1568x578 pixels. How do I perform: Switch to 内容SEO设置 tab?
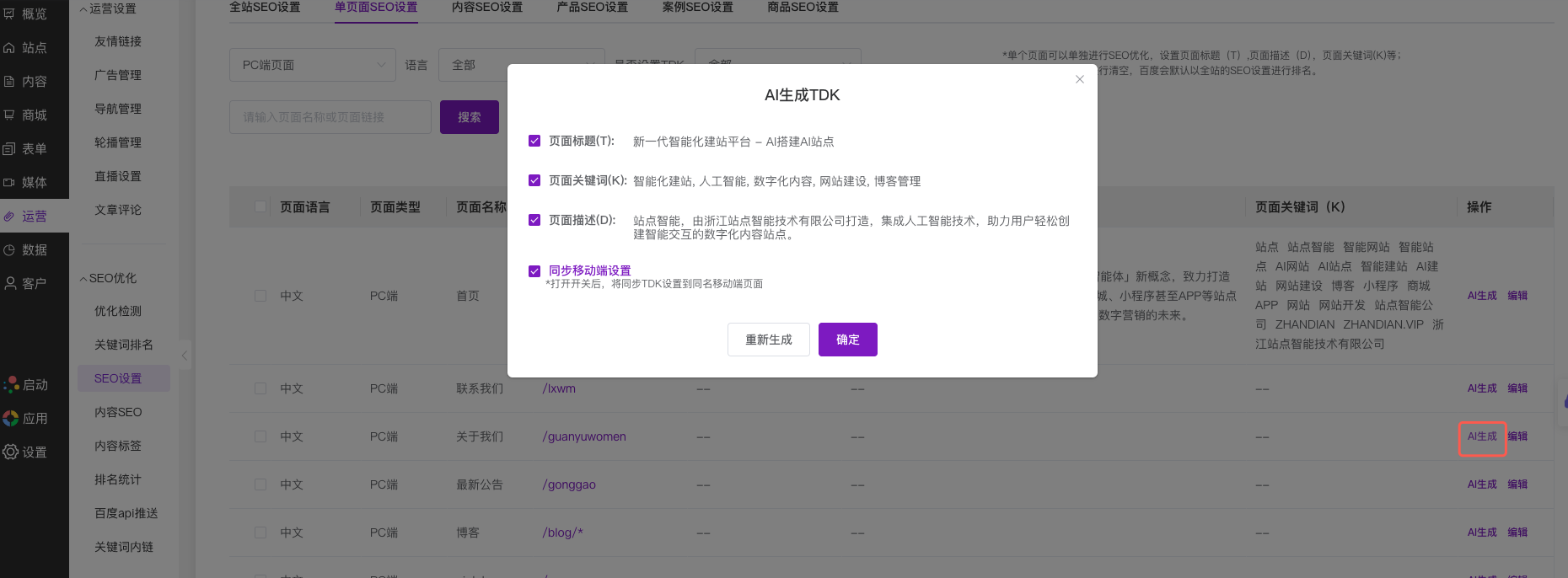(486, 8)
